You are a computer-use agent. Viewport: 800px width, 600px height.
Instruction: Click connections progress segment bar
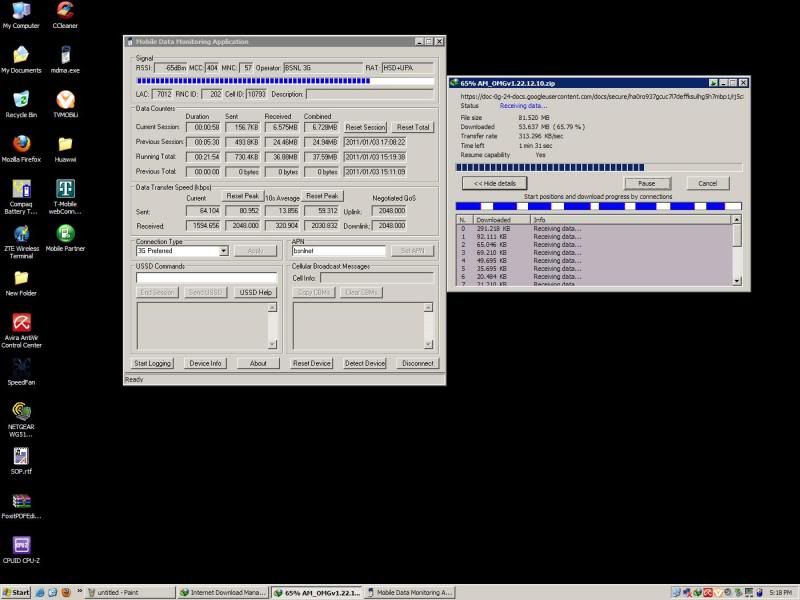(x=598, y=206)
